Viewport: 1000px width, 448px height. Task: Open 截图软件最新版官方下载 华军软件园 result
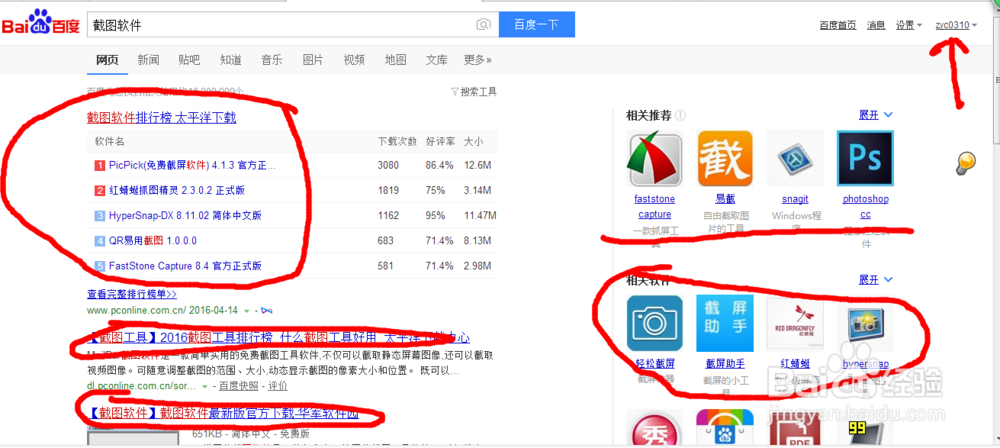pyautogui.click(x=223, y=414)
